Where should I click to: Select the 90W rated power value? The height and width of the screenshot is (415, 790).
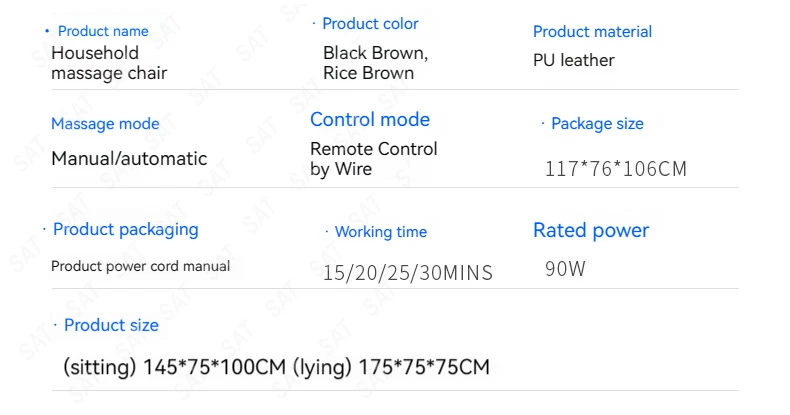565,269
